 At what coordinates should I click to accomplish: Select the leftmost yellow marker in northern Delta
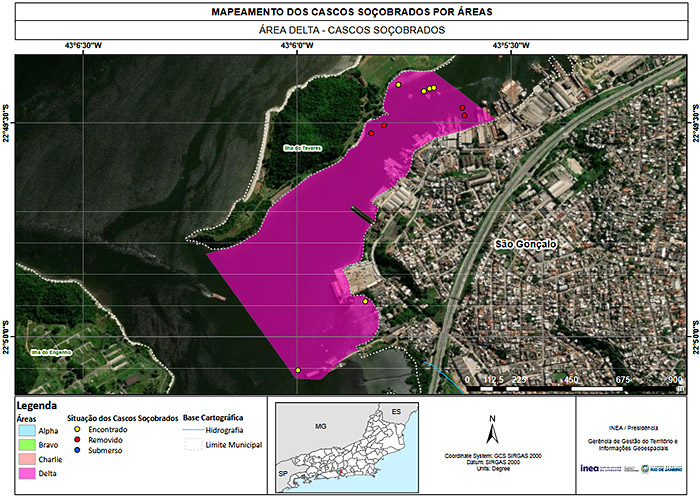click(398, 85)
